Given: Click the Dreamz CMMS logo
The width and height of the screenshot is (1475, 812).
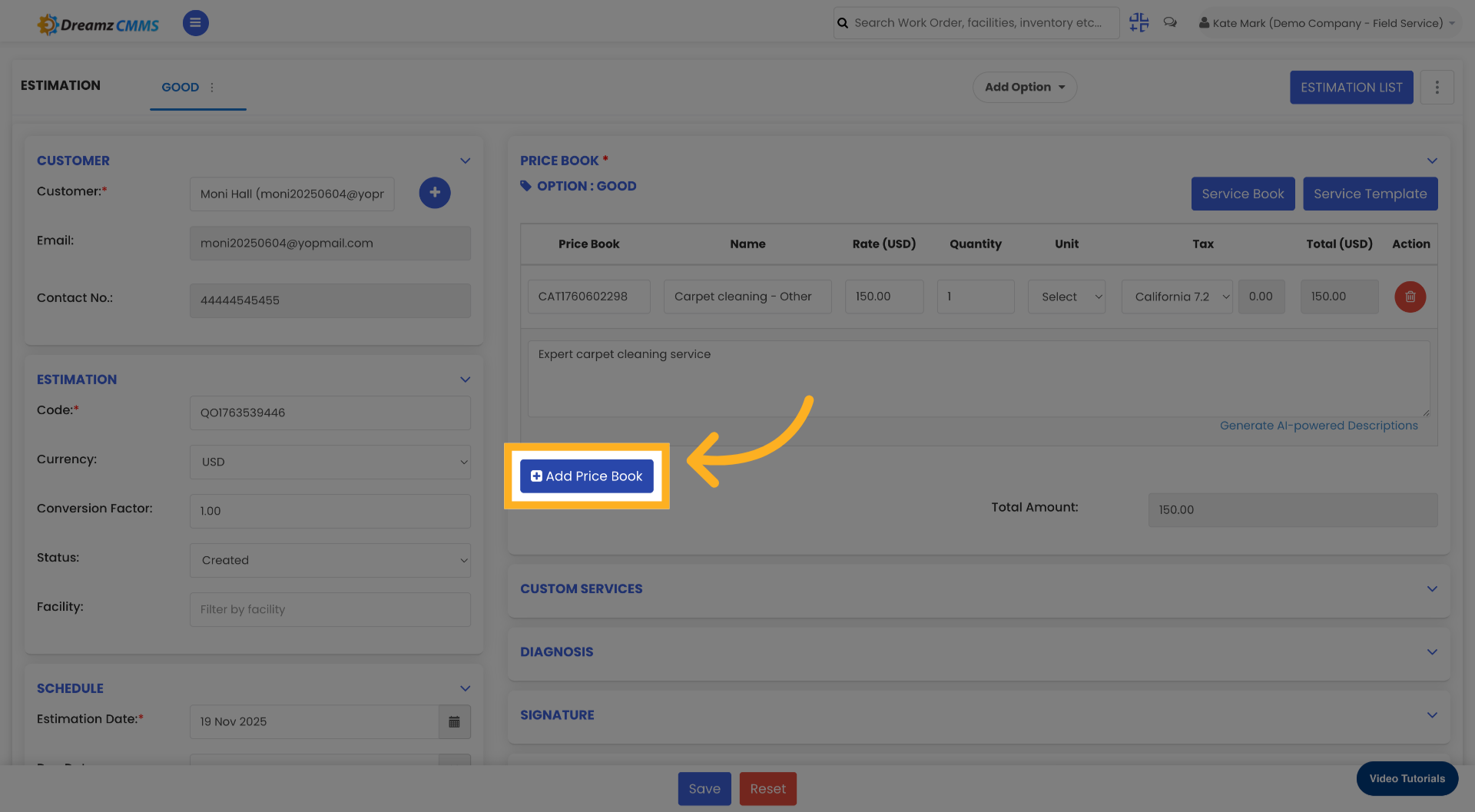Looking at the screenshot, I should pos(98,25).
